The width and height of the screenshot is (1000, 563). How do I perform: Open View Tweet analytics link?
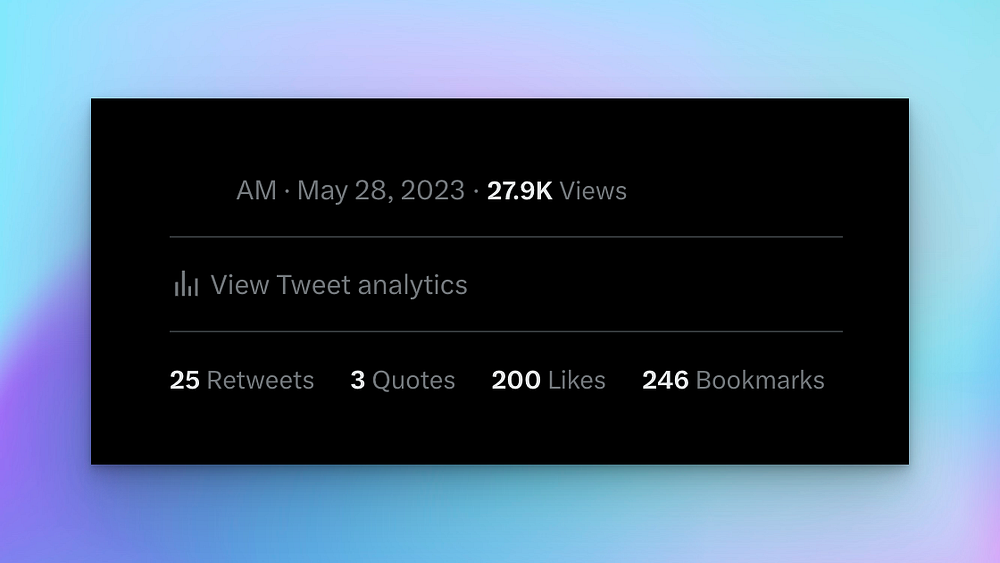coord(338,285)
